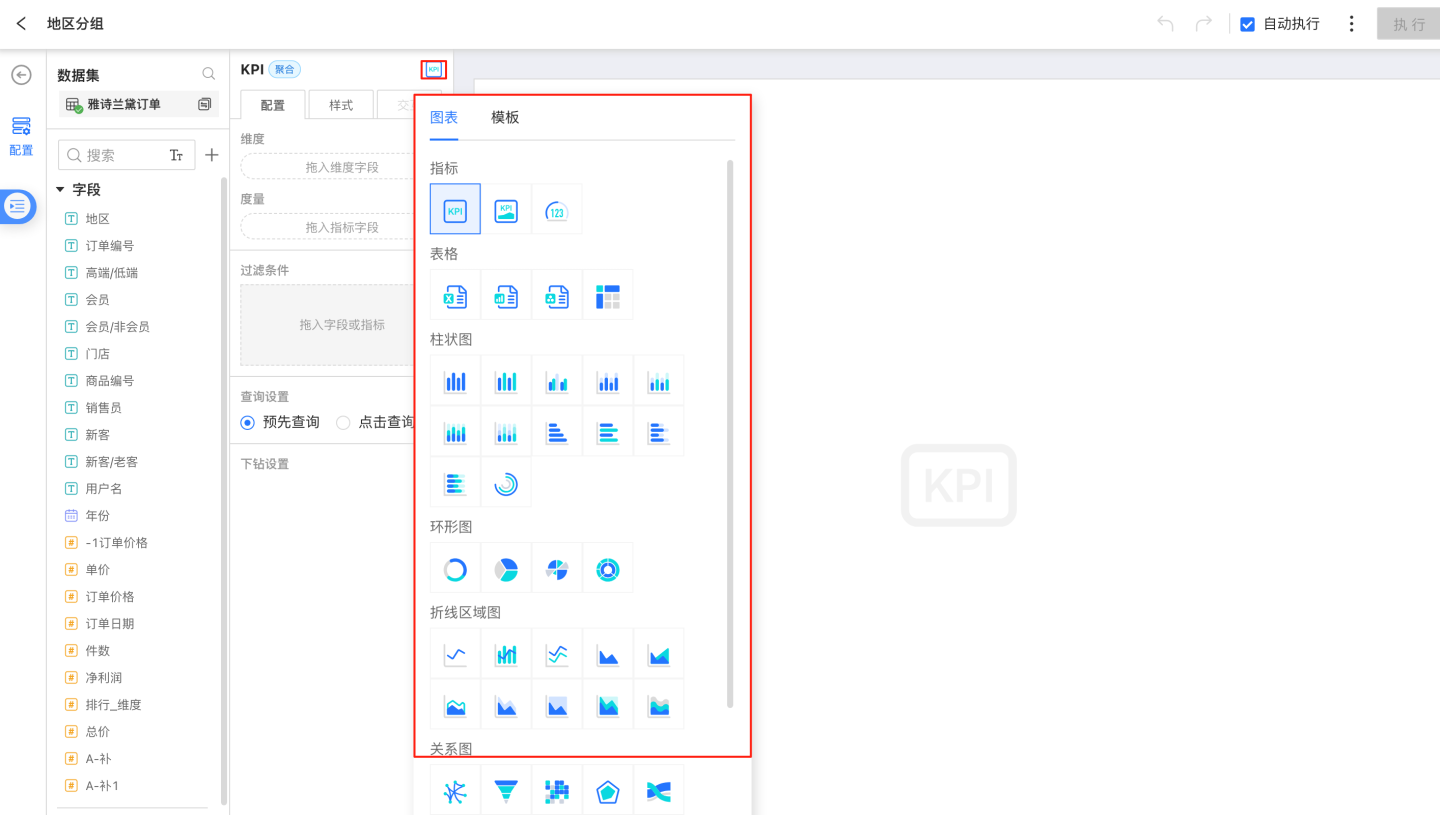Click the radial bar chart icon
The height and width of the screenshot is (815, 1440).
tap(506, 484)
